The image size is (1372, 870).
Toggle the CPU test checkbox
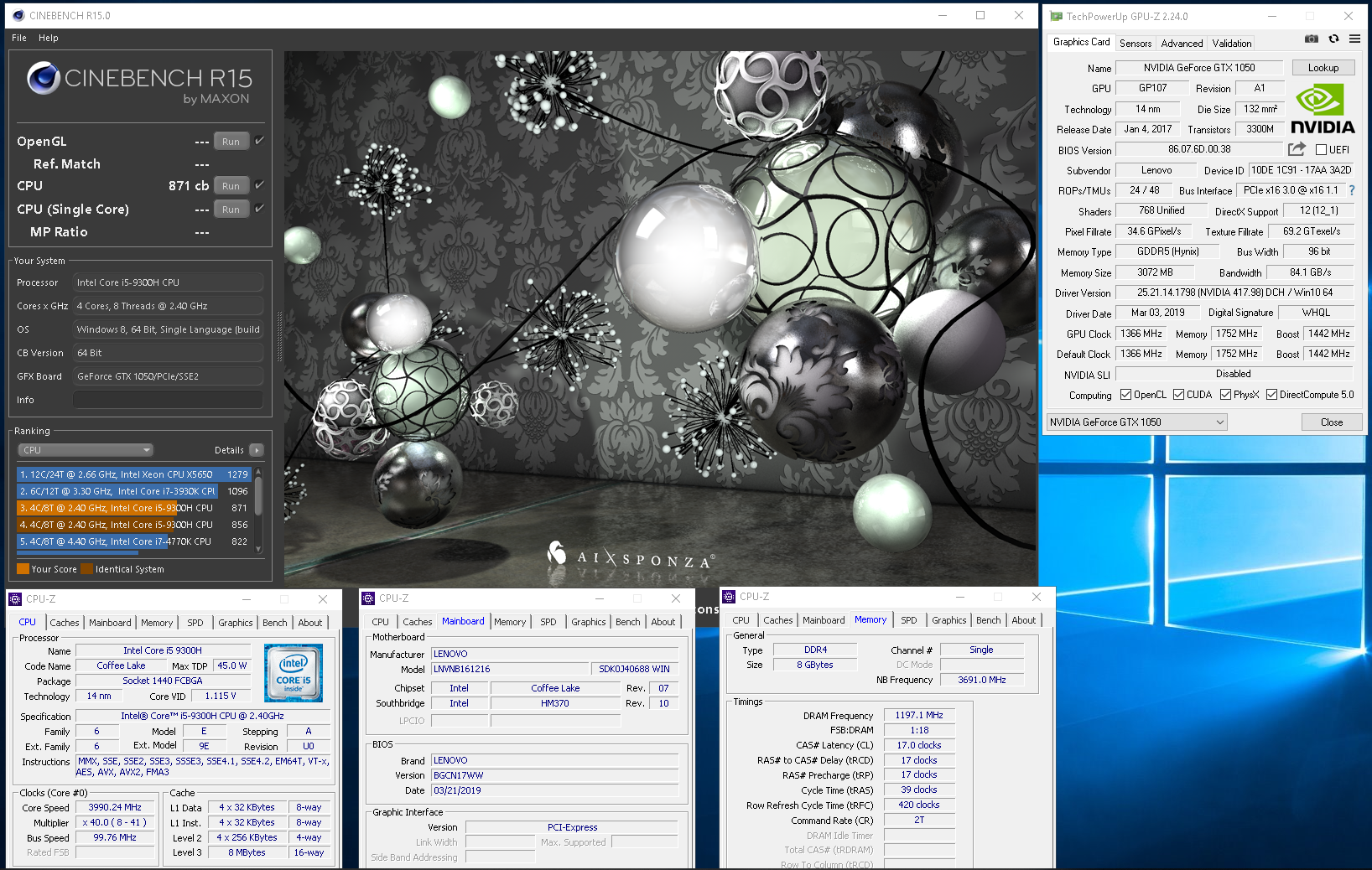(x=260, y=185)
